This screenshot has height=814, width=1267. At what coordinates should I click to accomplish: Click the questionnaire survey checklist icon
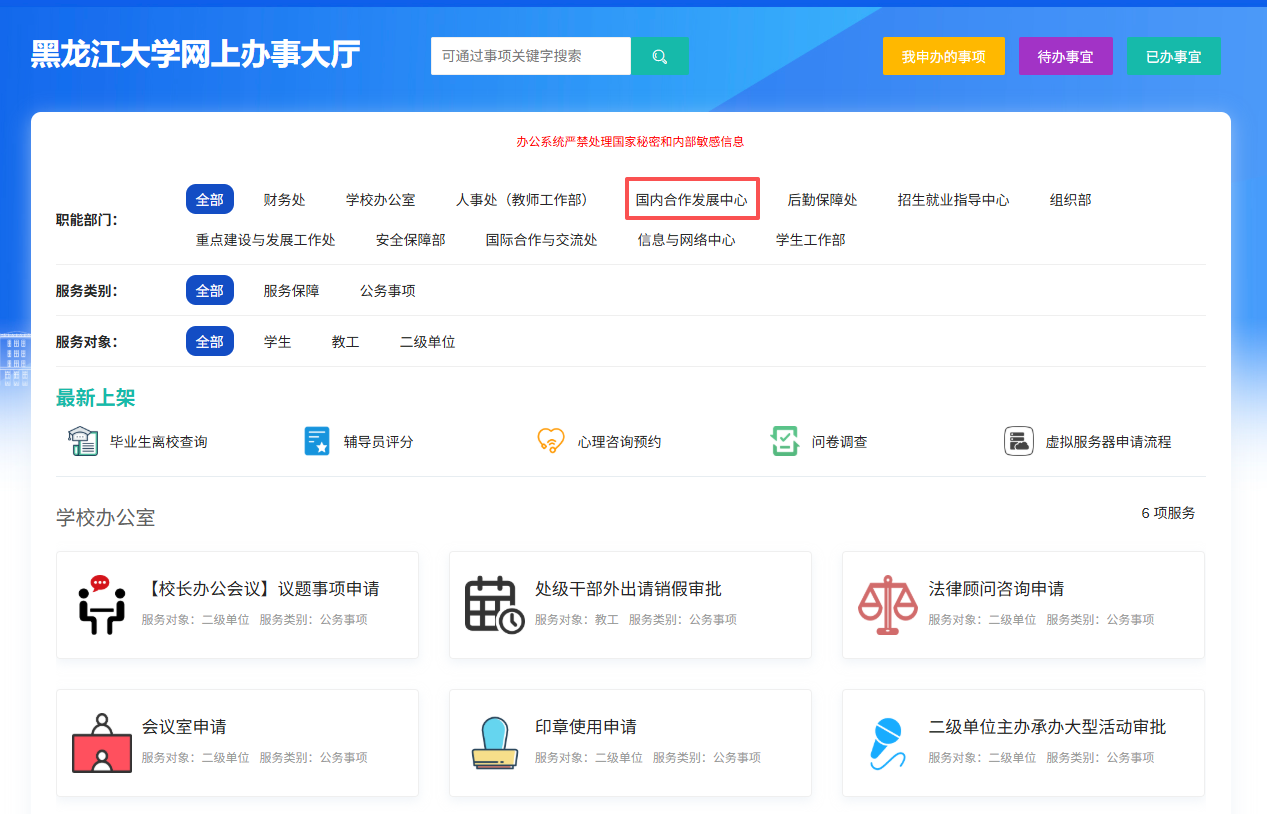[x=785, y=441]
